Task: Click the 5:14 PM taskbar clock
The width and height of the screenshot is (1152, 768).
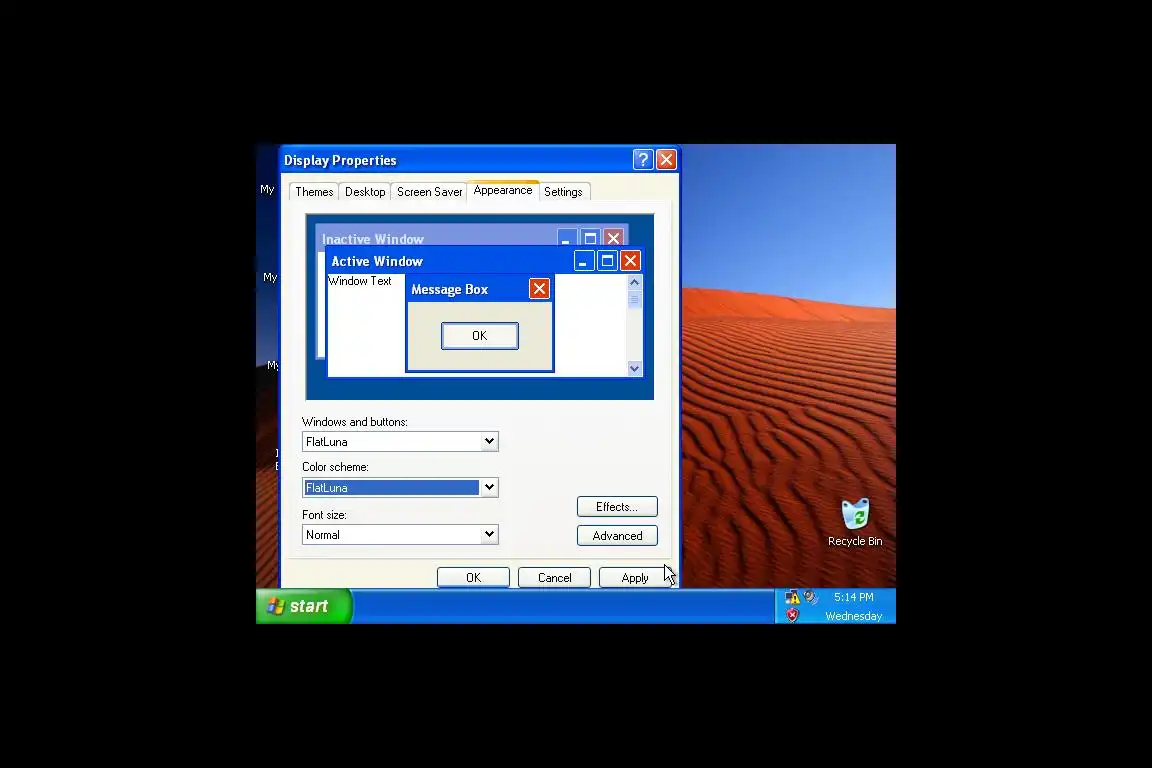Action: click(854, 597)
